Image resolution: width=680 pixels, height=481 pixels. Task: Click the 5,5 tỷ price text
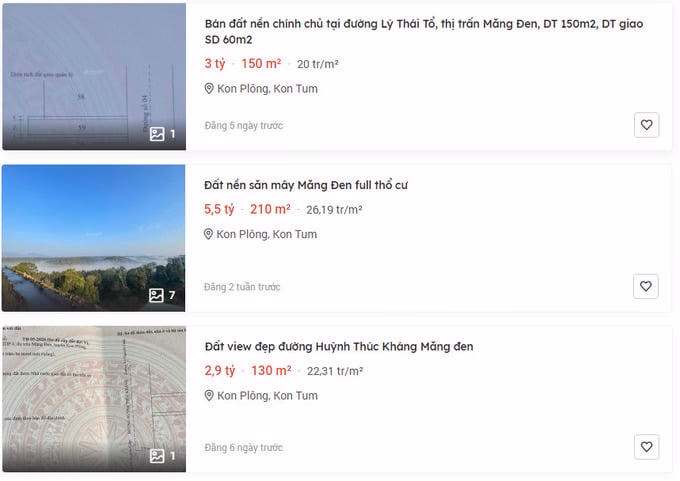[219, 209]
